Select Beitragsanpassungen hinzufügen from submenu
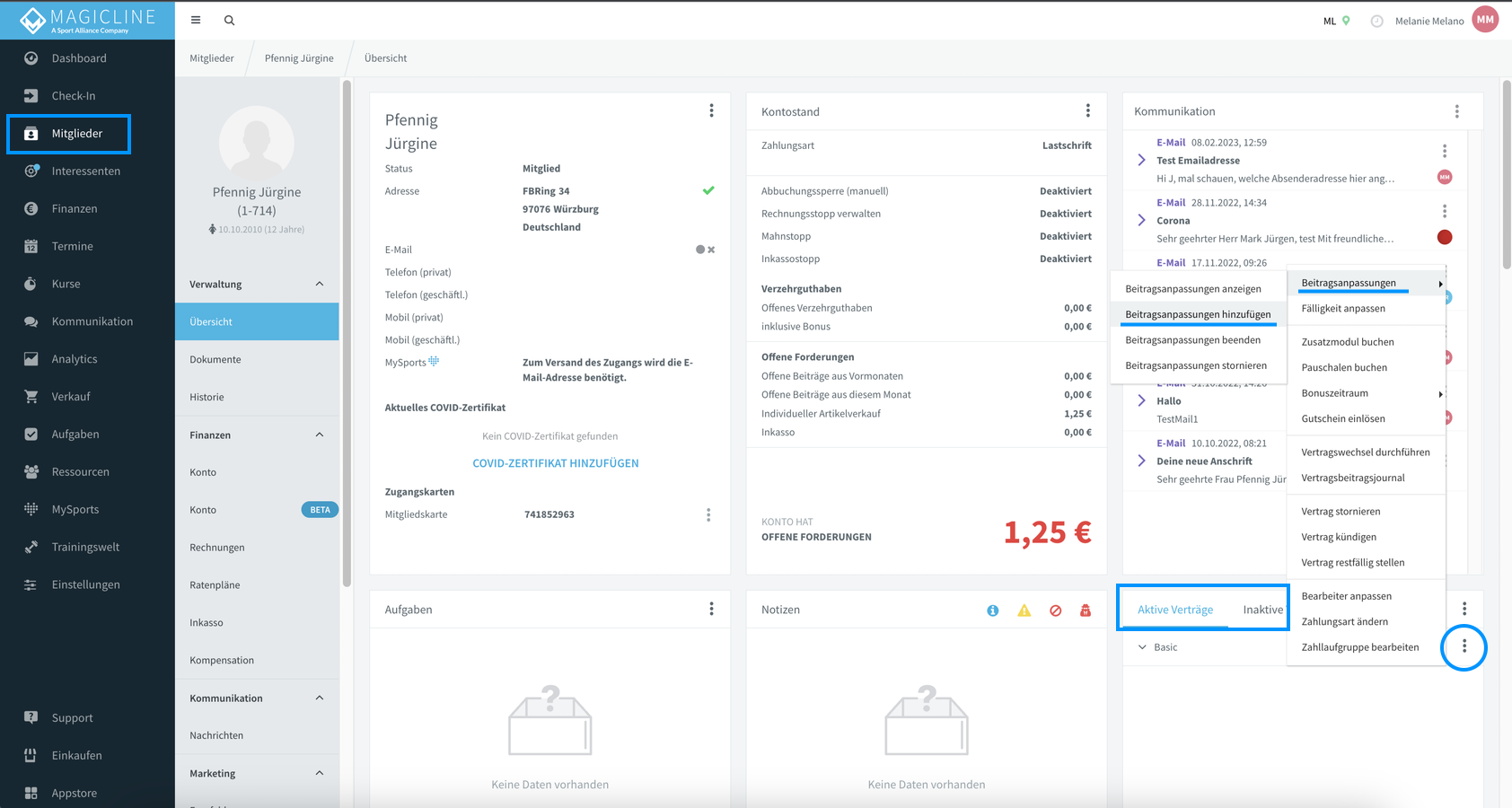Image resolution: width=1512 pixels, height=808 pixels. coord(1198,314)
